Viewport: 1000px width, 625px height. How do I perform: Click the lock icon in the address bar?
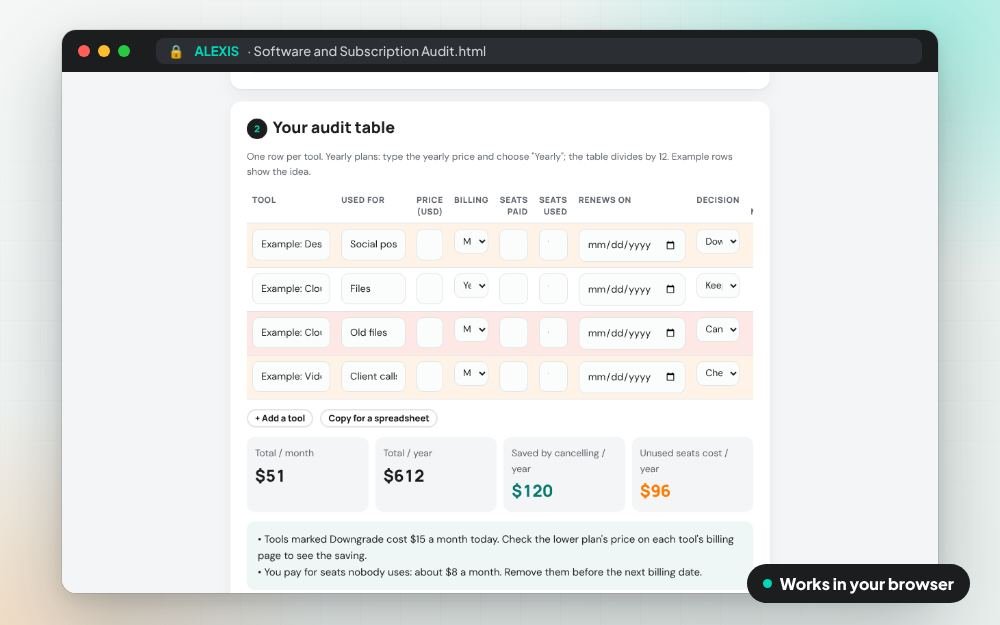[176, 52]
